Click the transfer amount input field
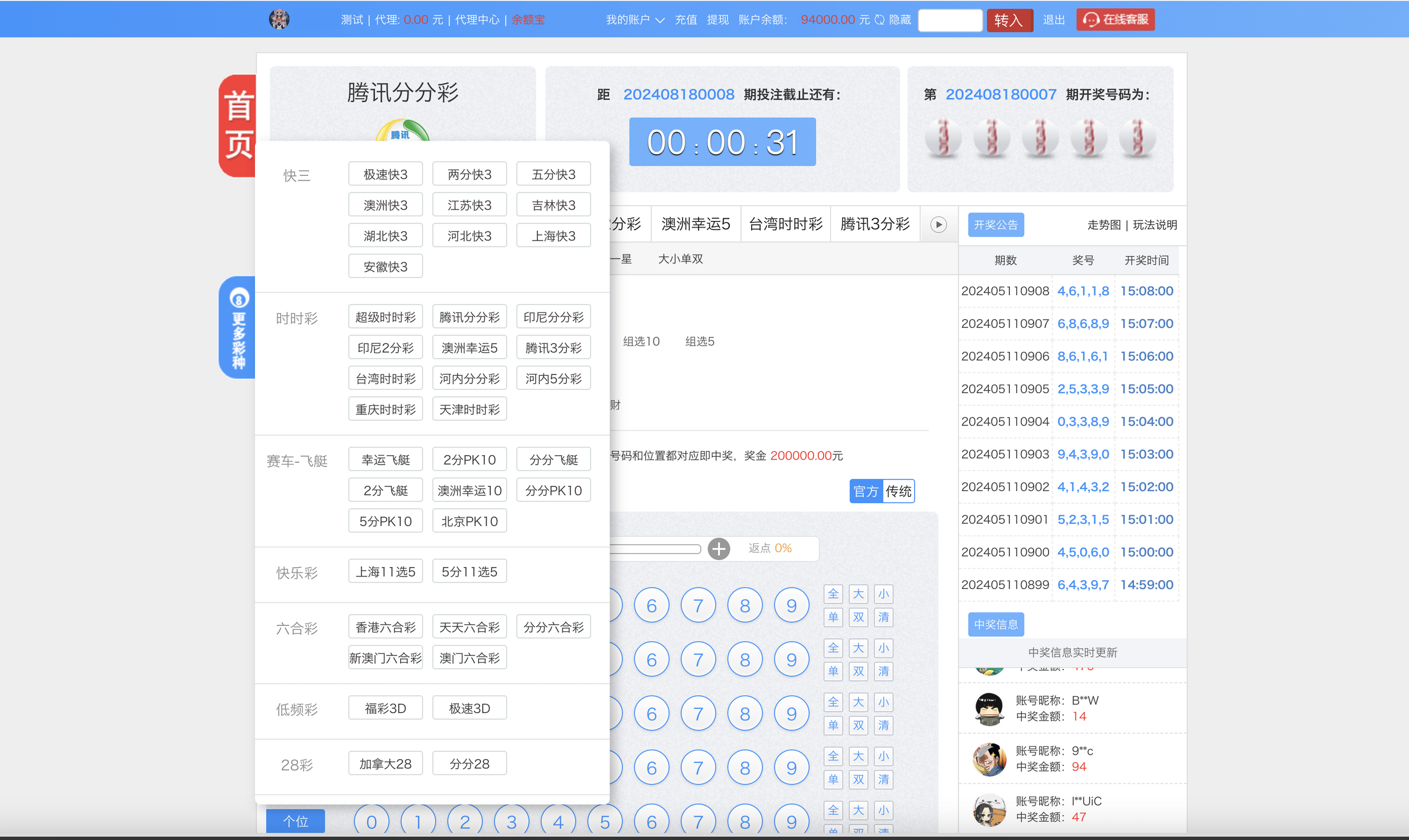Image resolution: width=1409 pixels, height=840 pixels. pos(950,21)
